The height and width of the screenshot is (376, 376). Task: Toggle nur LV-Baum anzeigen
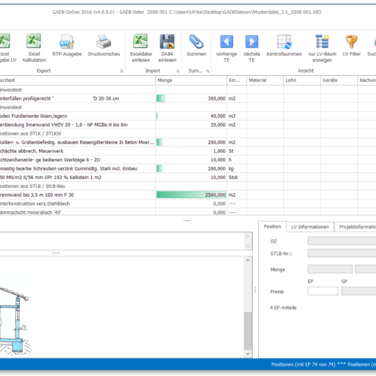click(322, 48)
